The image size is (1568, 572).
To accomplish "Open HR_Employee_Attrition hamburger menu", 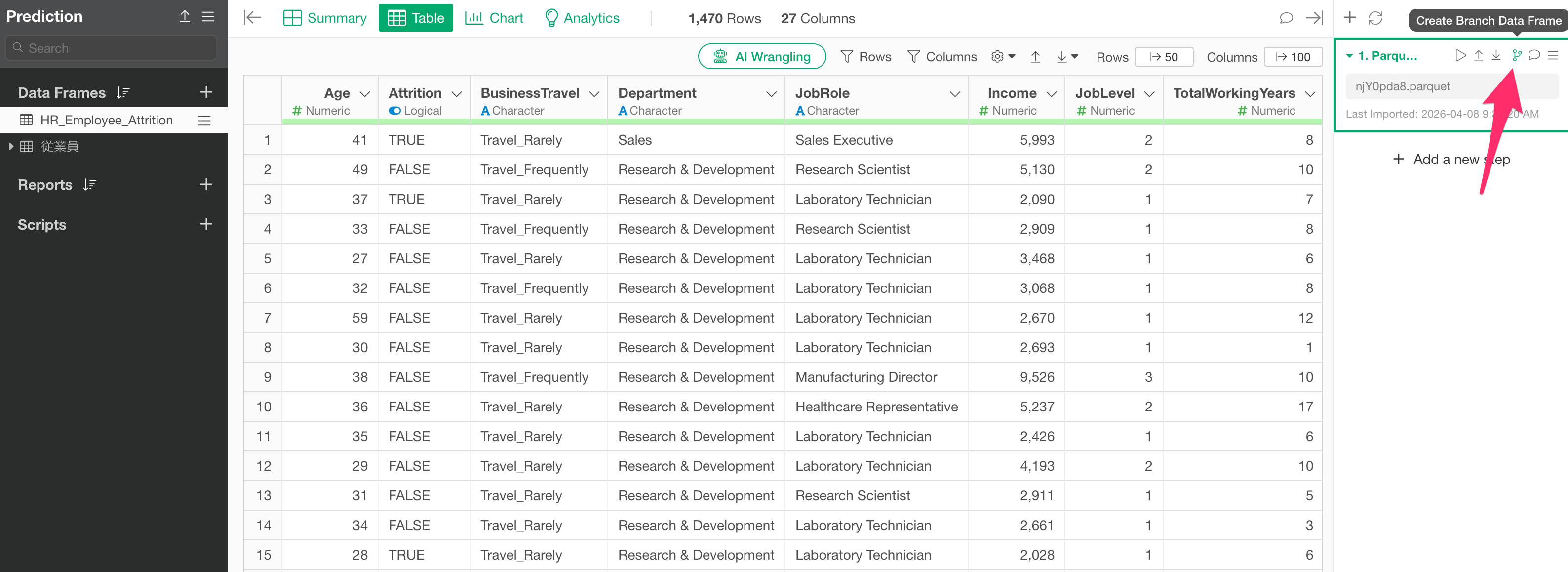I will (204, 121).
